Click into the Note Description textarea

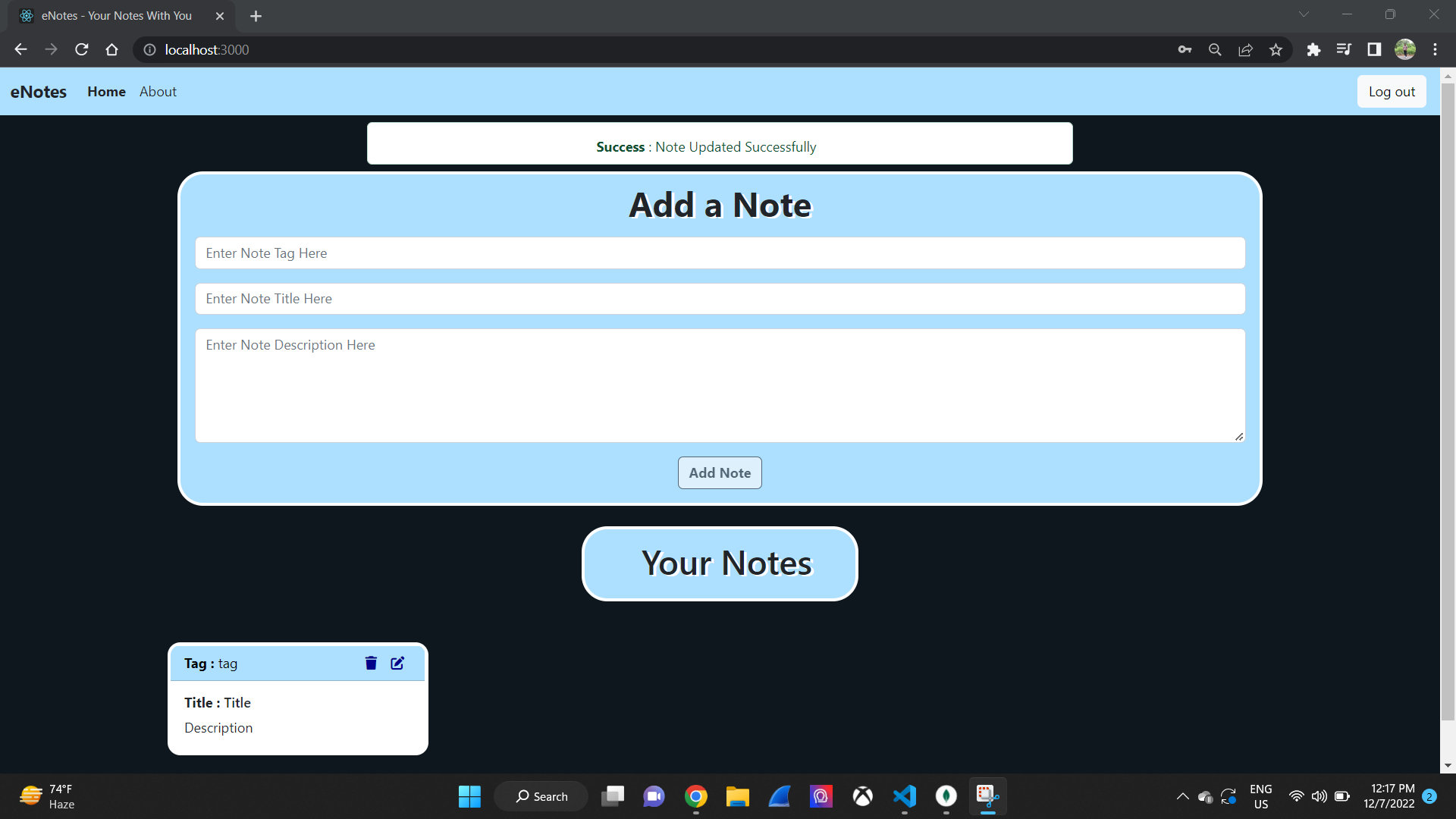(720, 385)
